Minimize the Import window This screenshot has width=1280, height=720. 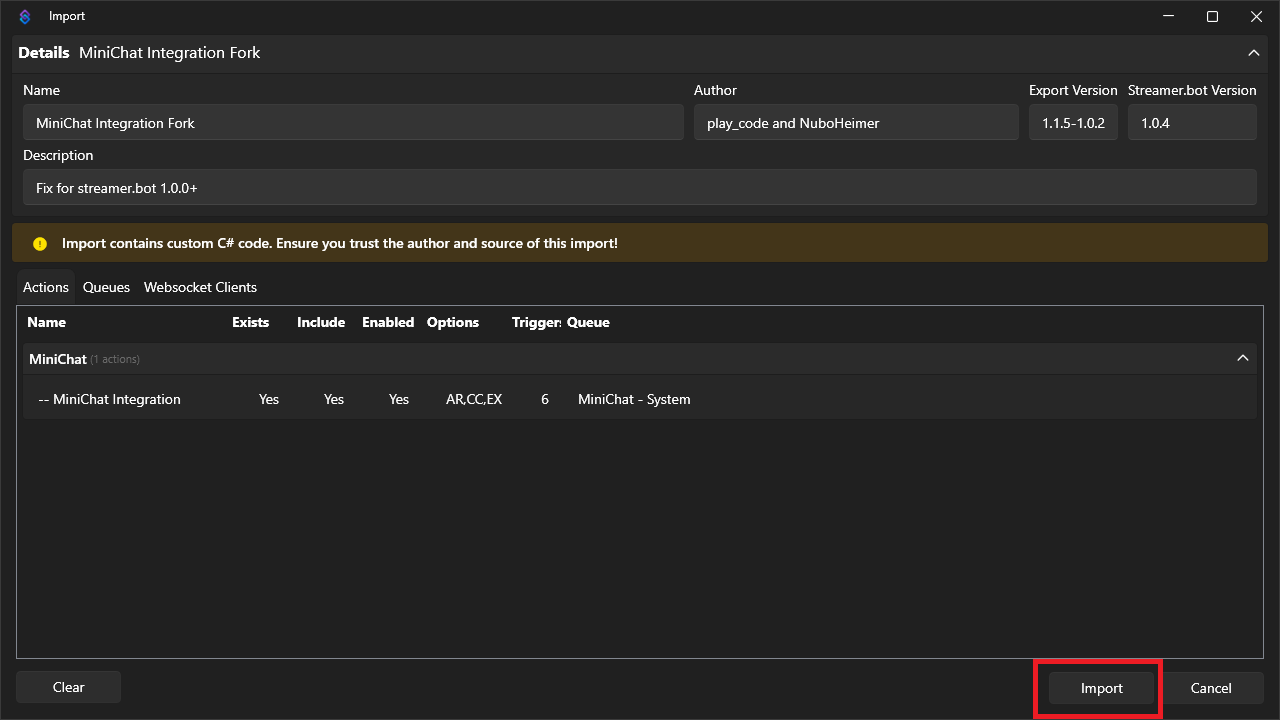point(1168,16)
